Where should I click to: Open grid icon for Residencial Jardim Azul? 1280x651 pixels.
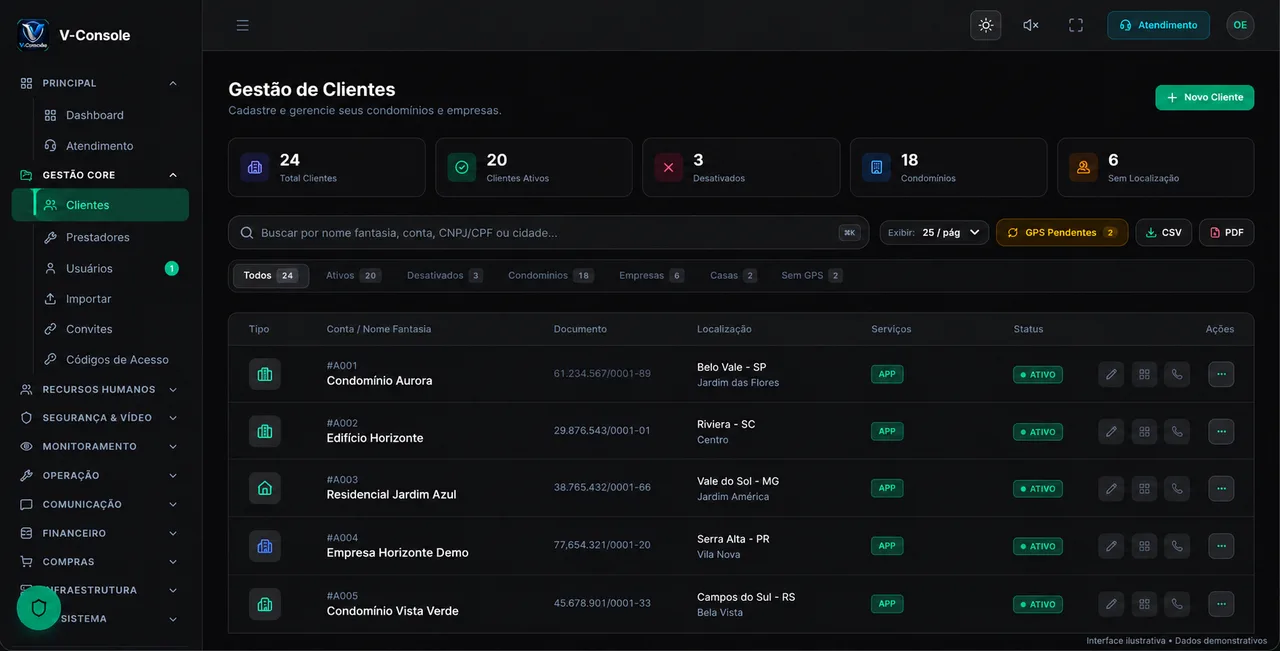1144,489
